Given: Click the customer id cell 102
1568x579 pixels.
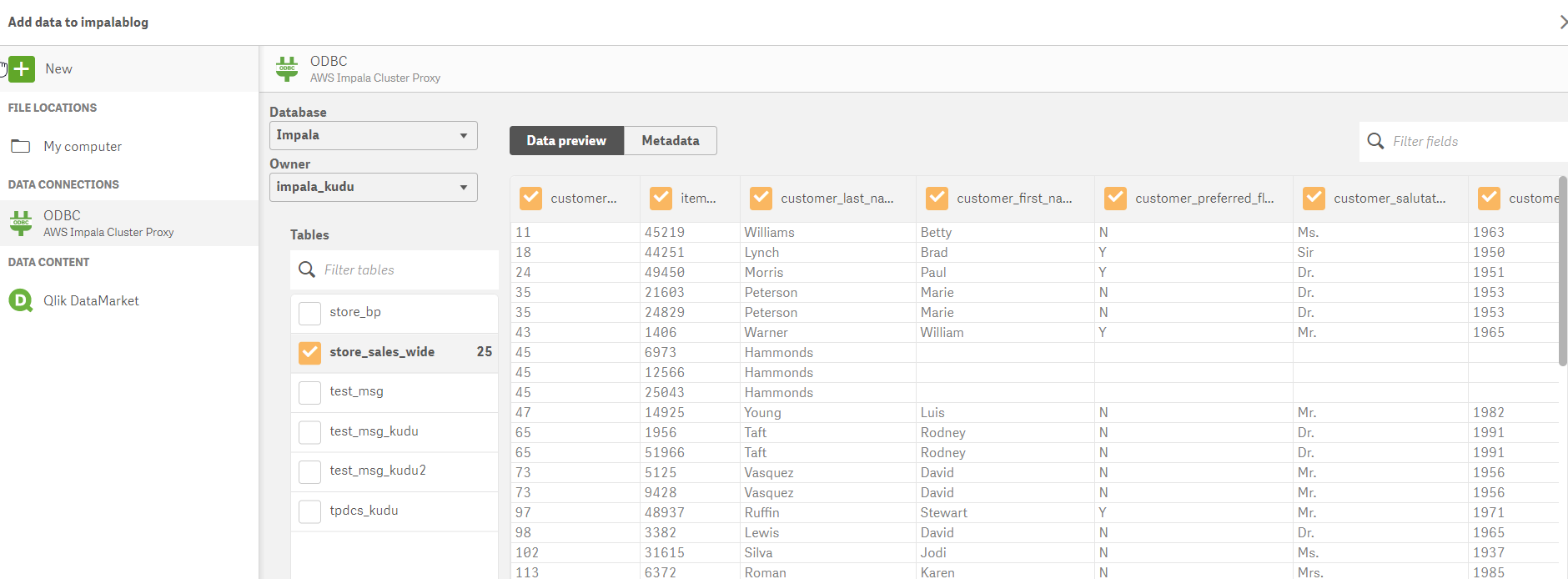Looking at the screenshot, I should [527, 553].
